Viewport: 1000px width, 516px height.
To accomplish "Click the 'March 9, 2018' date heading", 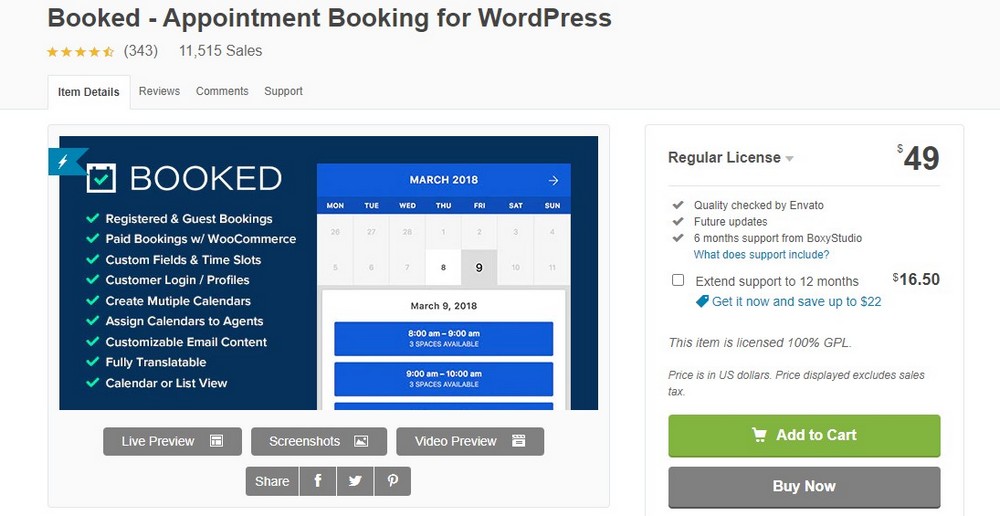I will pos(444,306).
